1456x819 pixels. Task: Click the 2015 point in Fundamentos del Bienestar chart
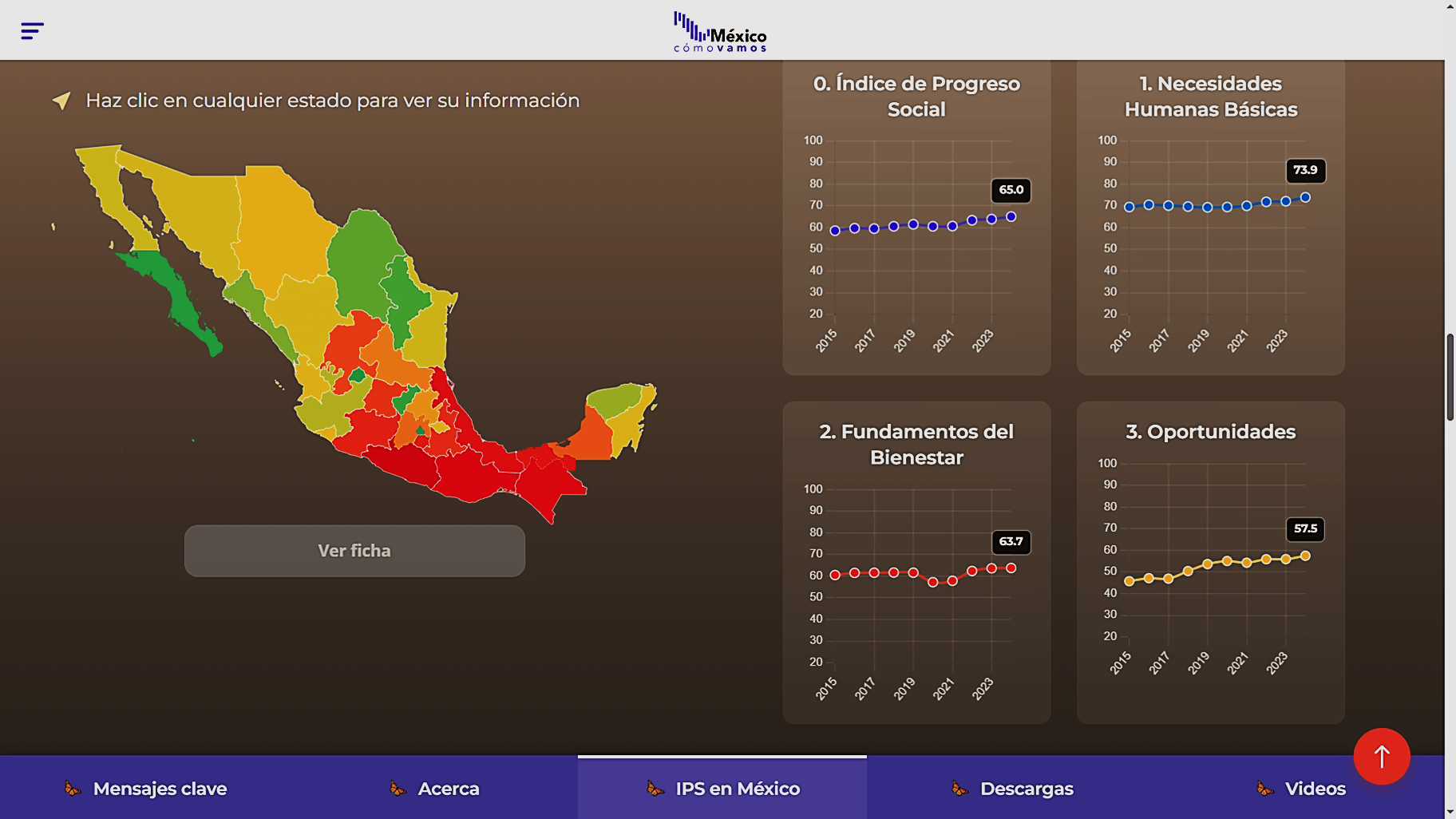pos(835,575)
